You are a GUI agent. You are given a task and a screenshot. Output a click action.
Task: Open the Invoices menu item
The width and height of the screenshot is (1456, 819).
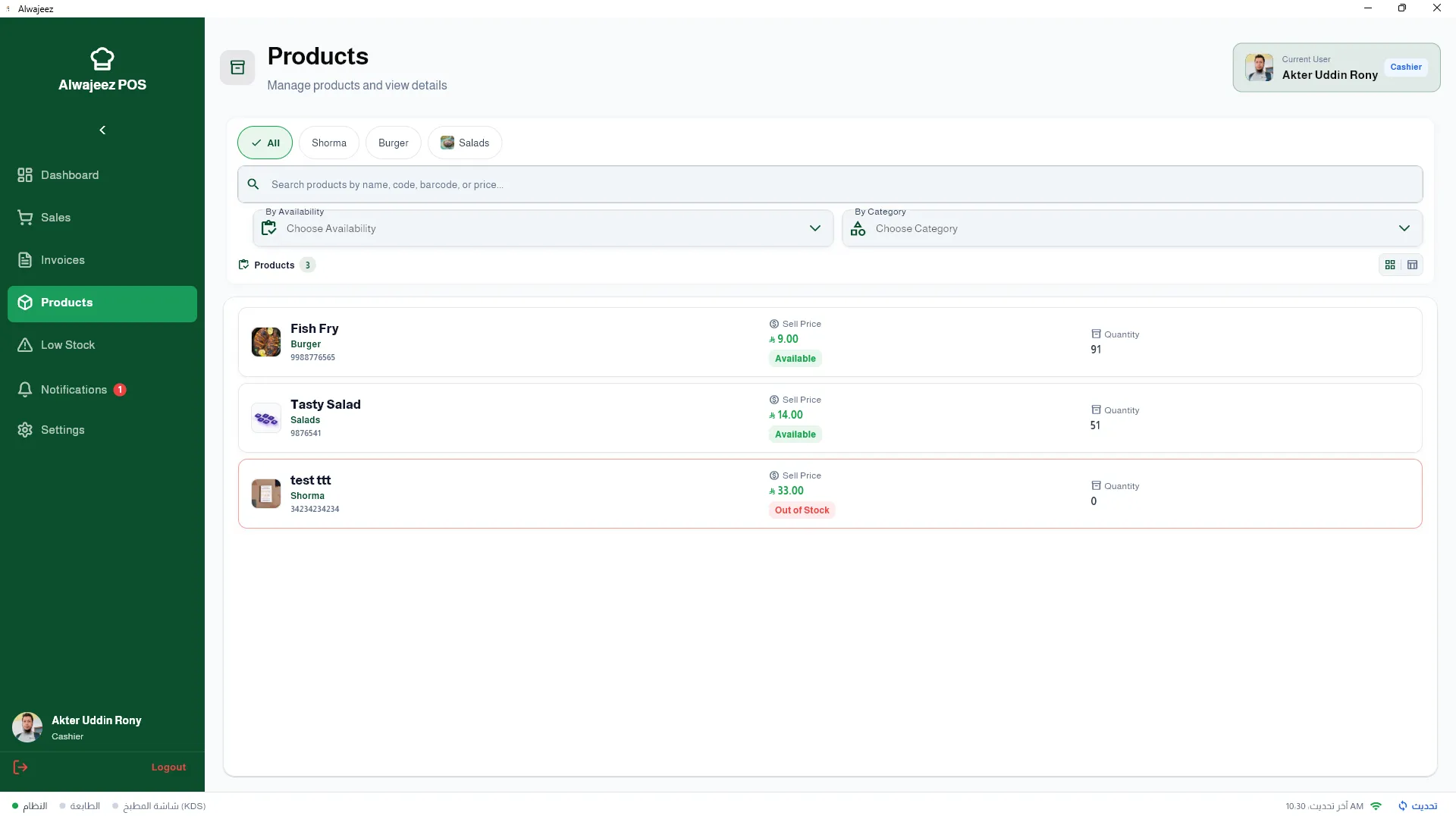point(102,260)
